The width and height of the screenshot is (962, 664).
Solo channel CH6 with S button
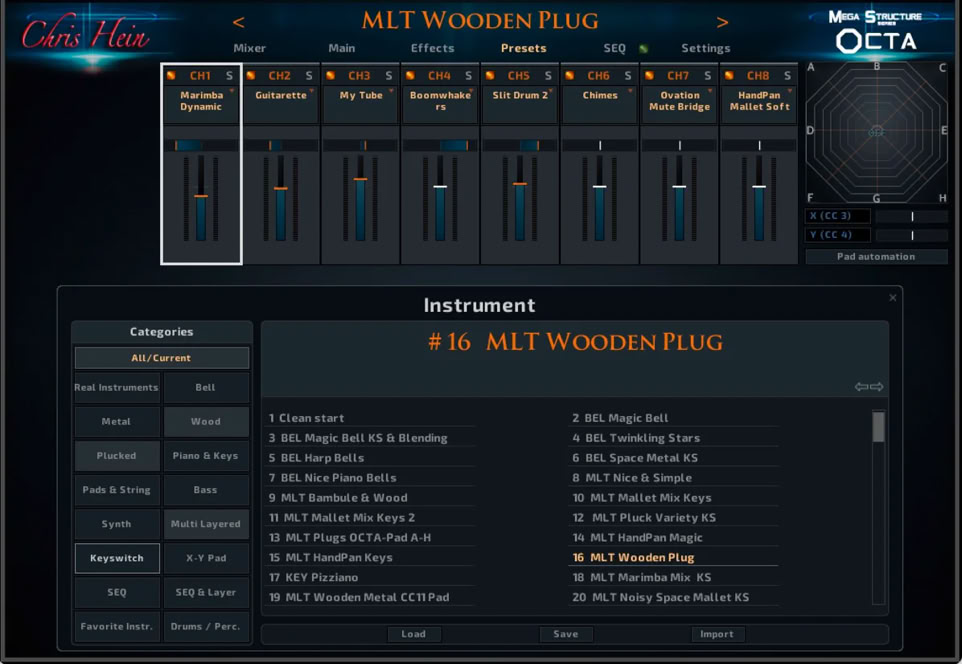coord(628,75)
